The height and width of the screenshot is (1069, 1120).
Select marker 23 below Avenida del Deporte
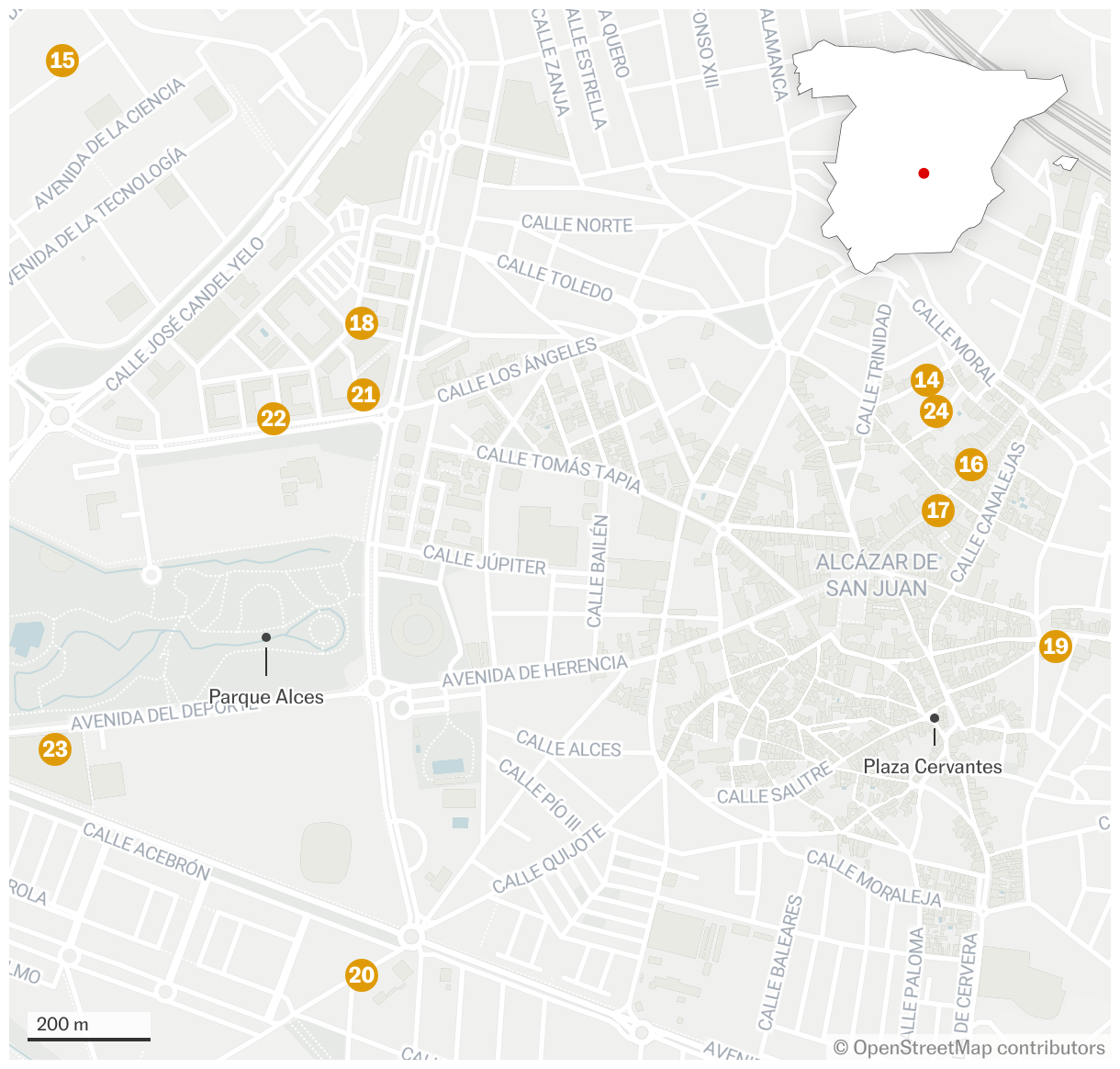point(55,749)
